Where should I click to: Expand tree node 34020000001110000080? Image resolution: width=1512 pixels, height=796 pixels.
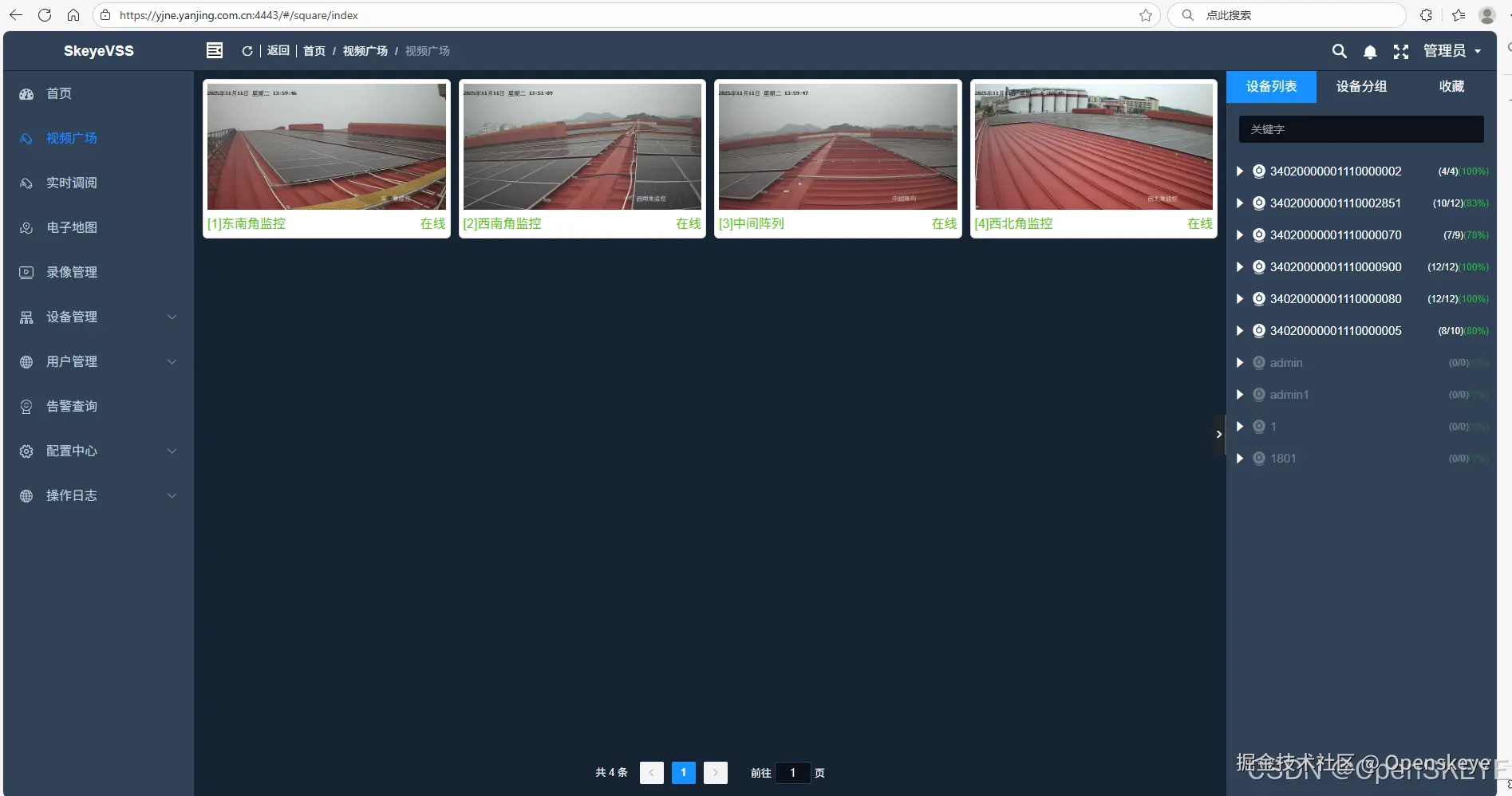tap(1239, 298)
